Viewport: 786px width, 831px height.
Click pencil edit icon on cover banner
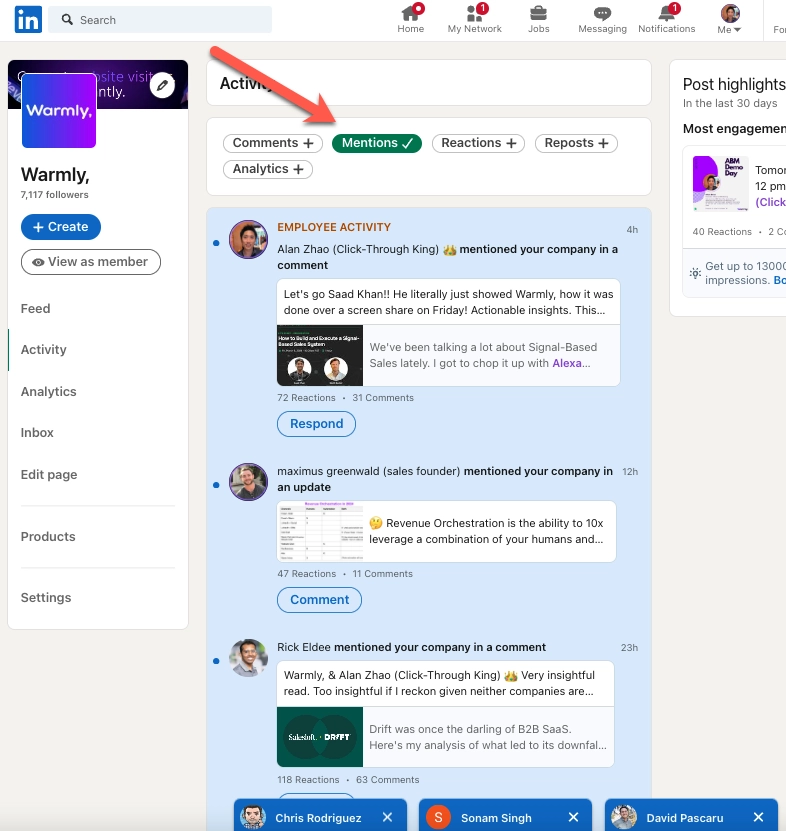point(162,85)
